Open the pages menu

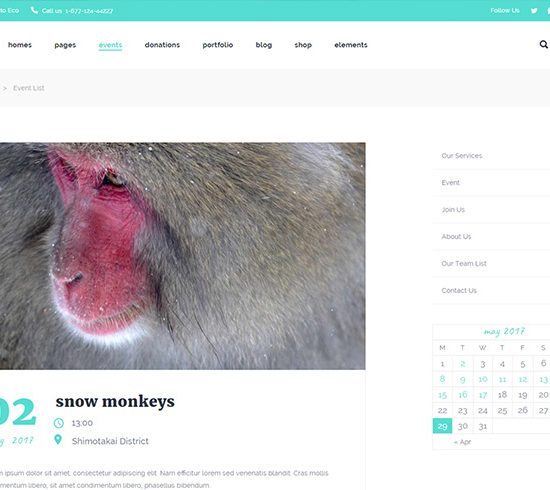(x=65, y=45)
